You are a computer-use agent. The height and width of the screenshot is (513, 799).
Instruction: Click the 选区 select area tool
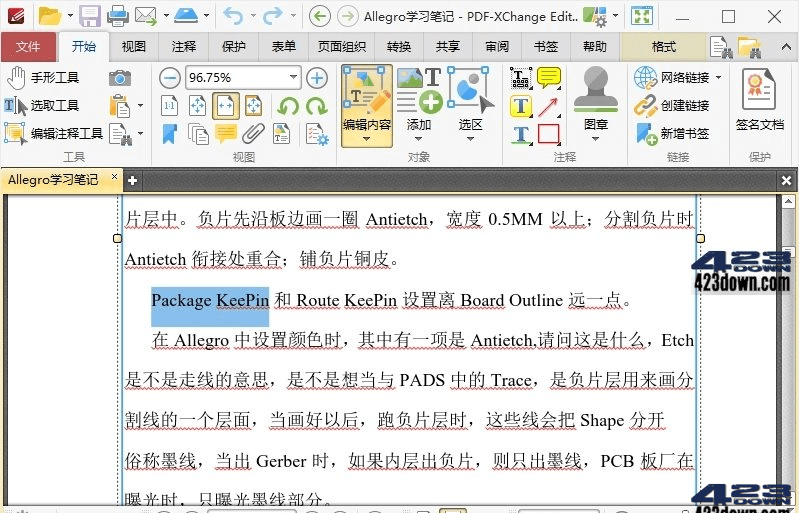tap(470, 99)
